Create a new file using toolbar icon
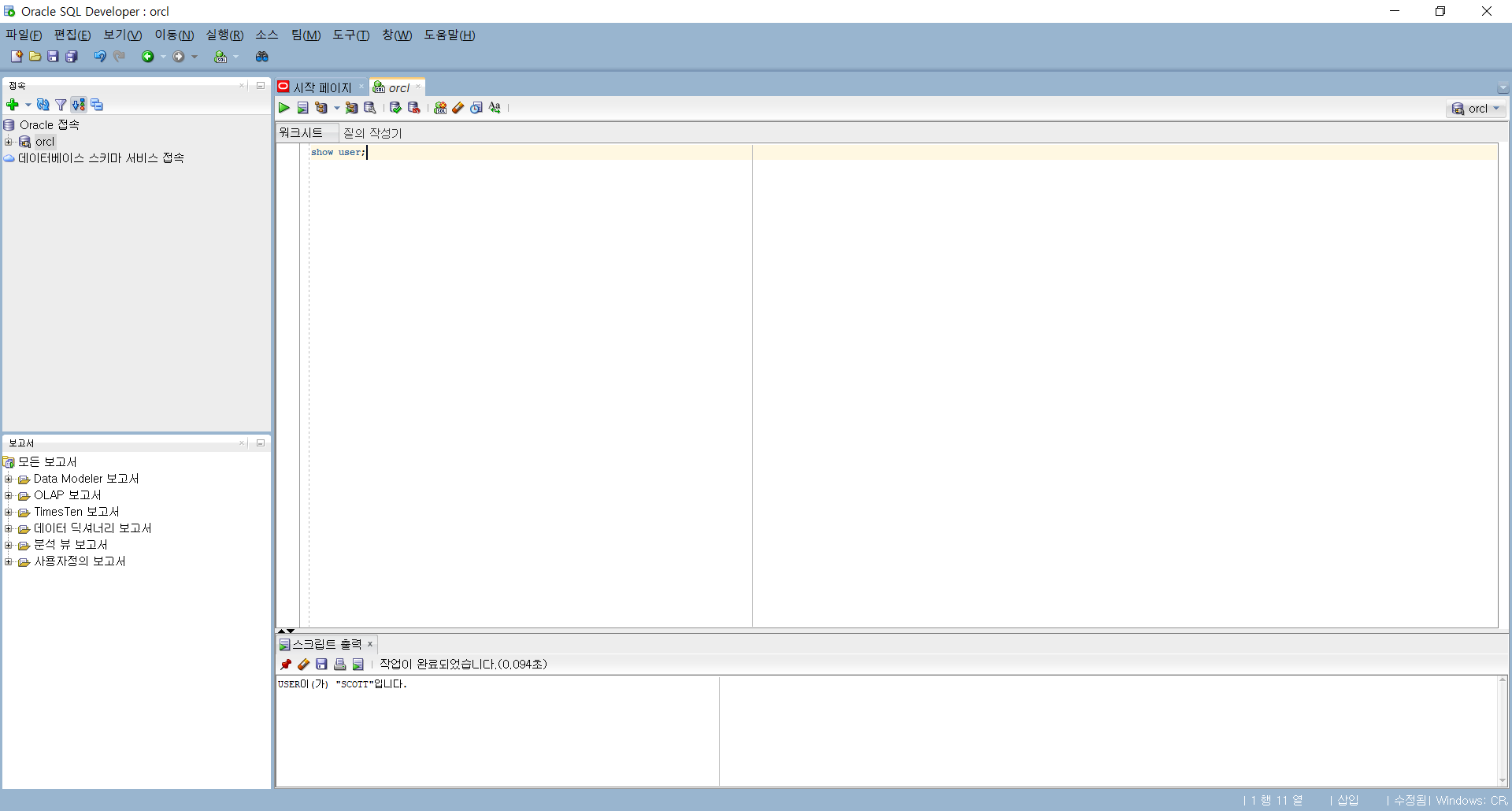 [x=17, y=57]
